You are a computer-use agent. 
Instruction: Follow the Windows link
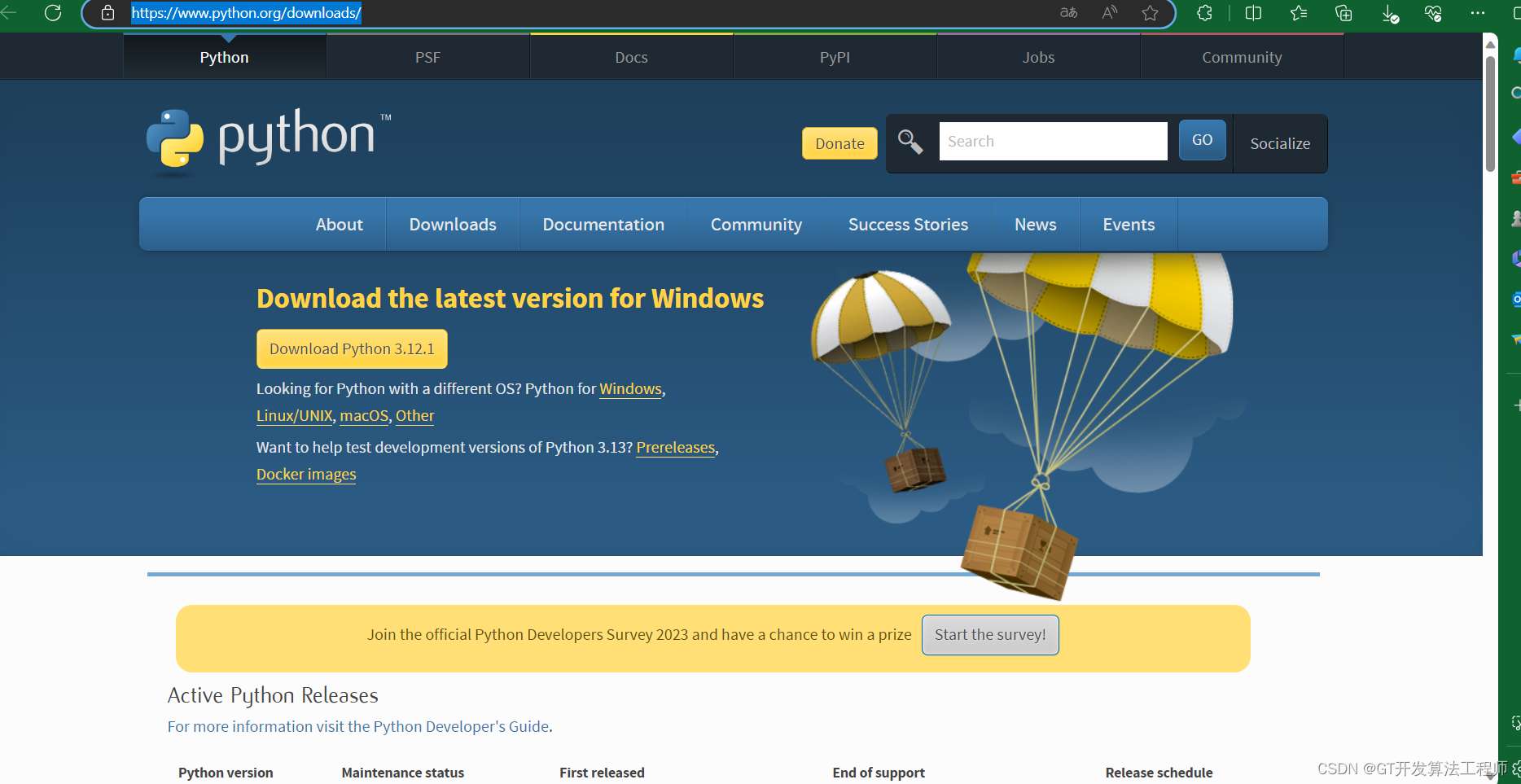(630, 389)
